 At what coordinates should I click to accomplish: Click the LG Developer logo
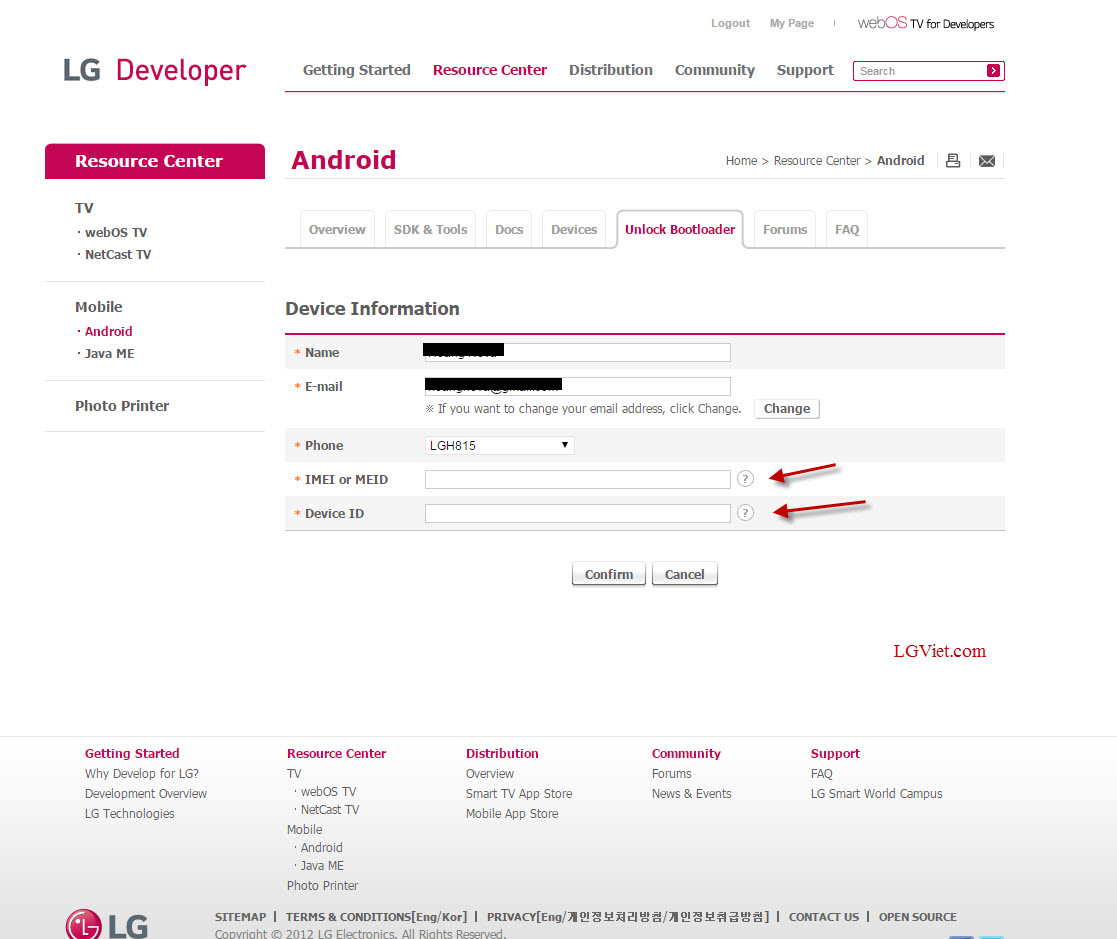[x=154, y=69]
